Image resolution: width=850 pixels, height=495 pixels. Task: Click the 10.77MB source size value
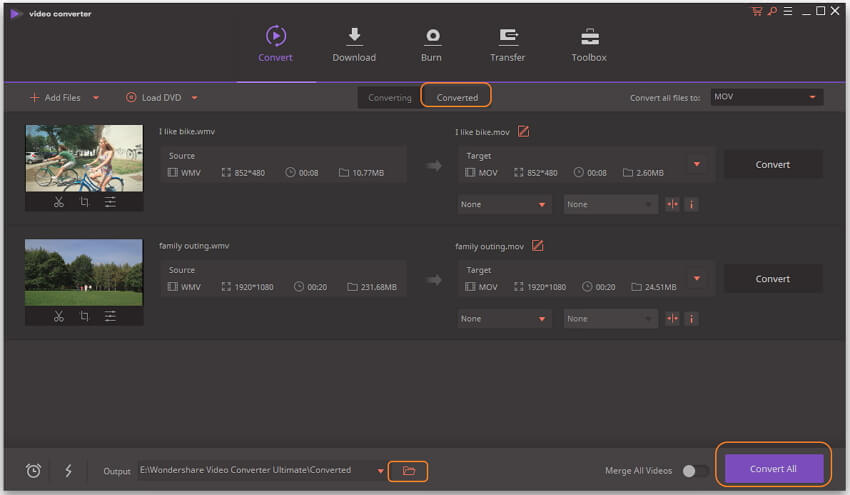pos(368,173)
